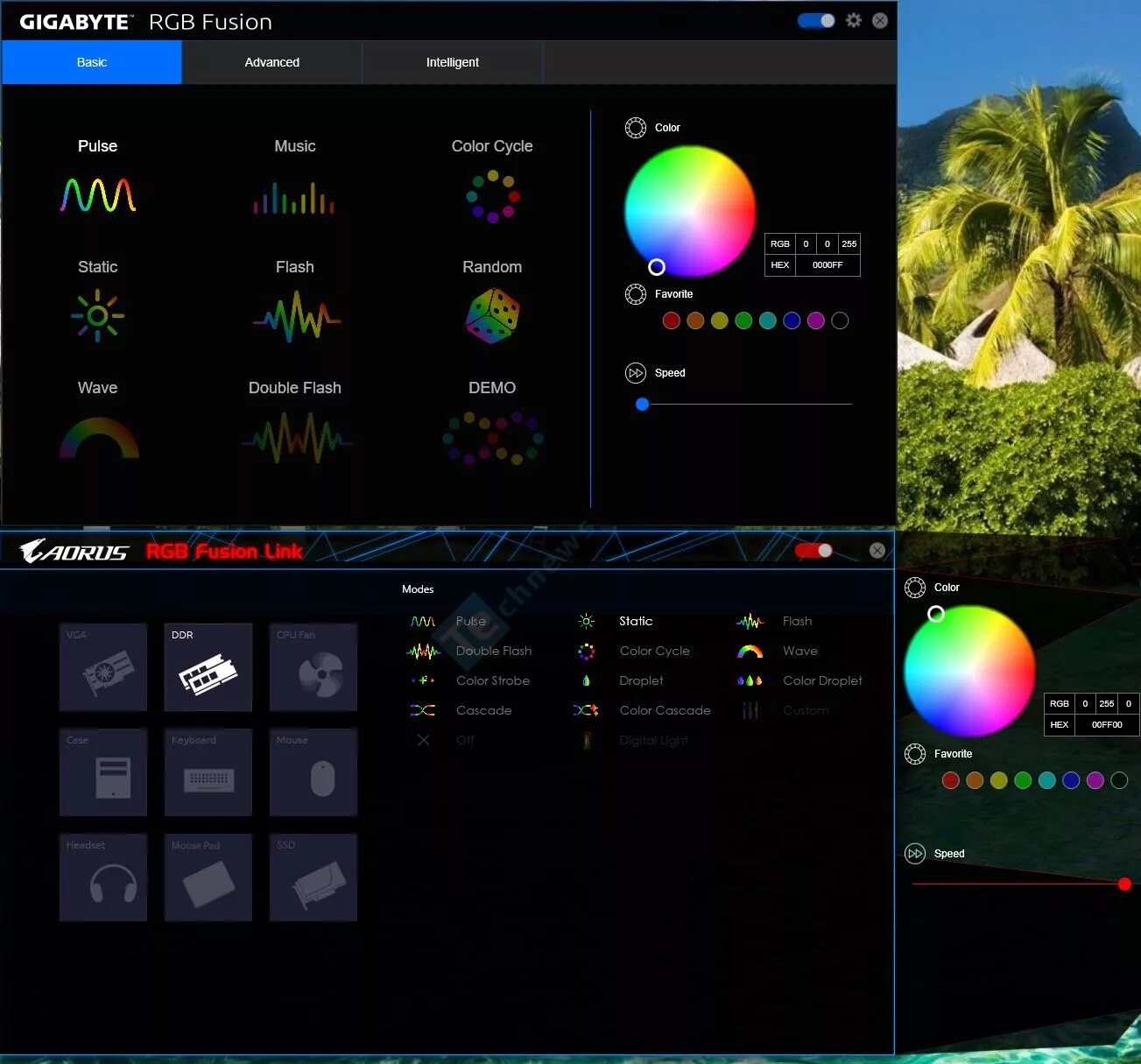Open the RGB Fusion settings gear
This screenshot has height=1064, width=1141.
pos(853,20)
